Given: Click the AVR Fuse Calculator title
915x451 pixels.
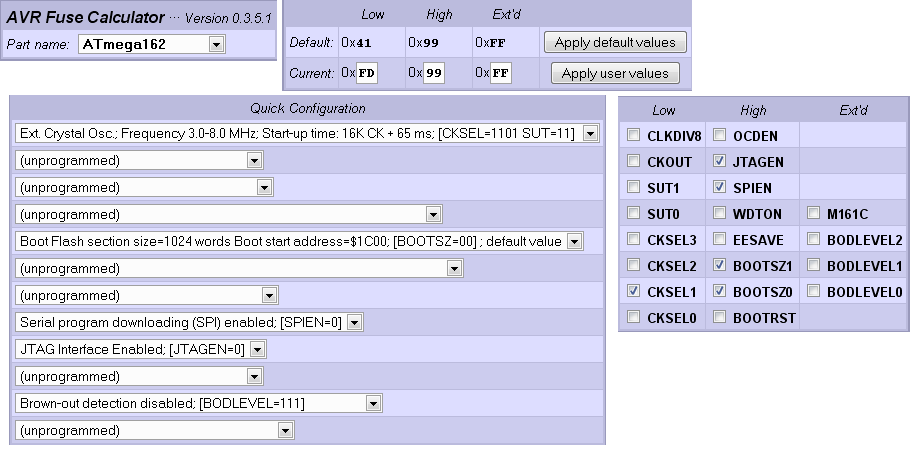Looking at the screenshot, I should pyautogui.click(x=85, y=18).
